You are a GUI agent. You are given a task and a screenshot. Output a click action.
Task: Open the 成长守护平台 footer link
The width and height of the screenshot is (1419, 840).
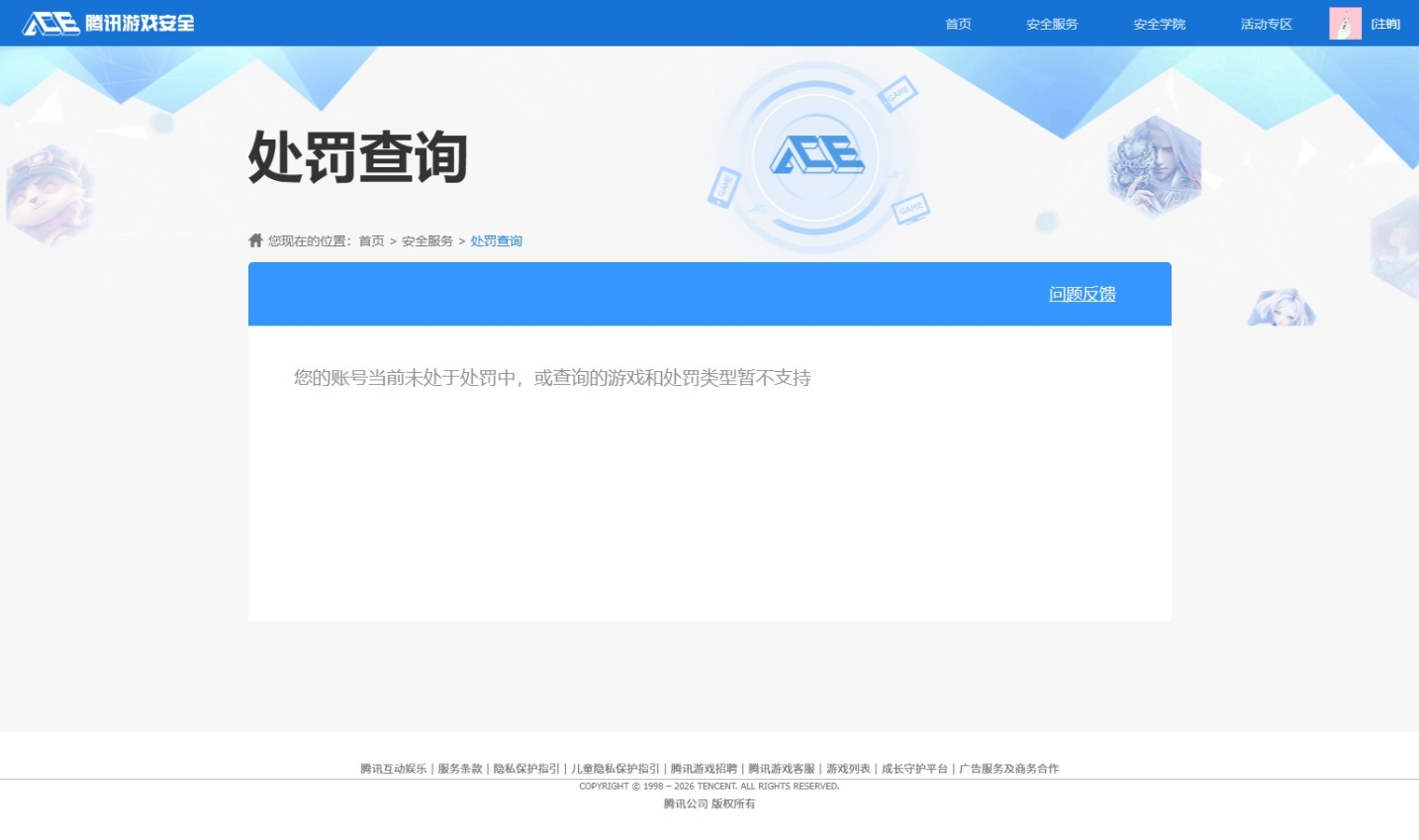tap(914, 769)
